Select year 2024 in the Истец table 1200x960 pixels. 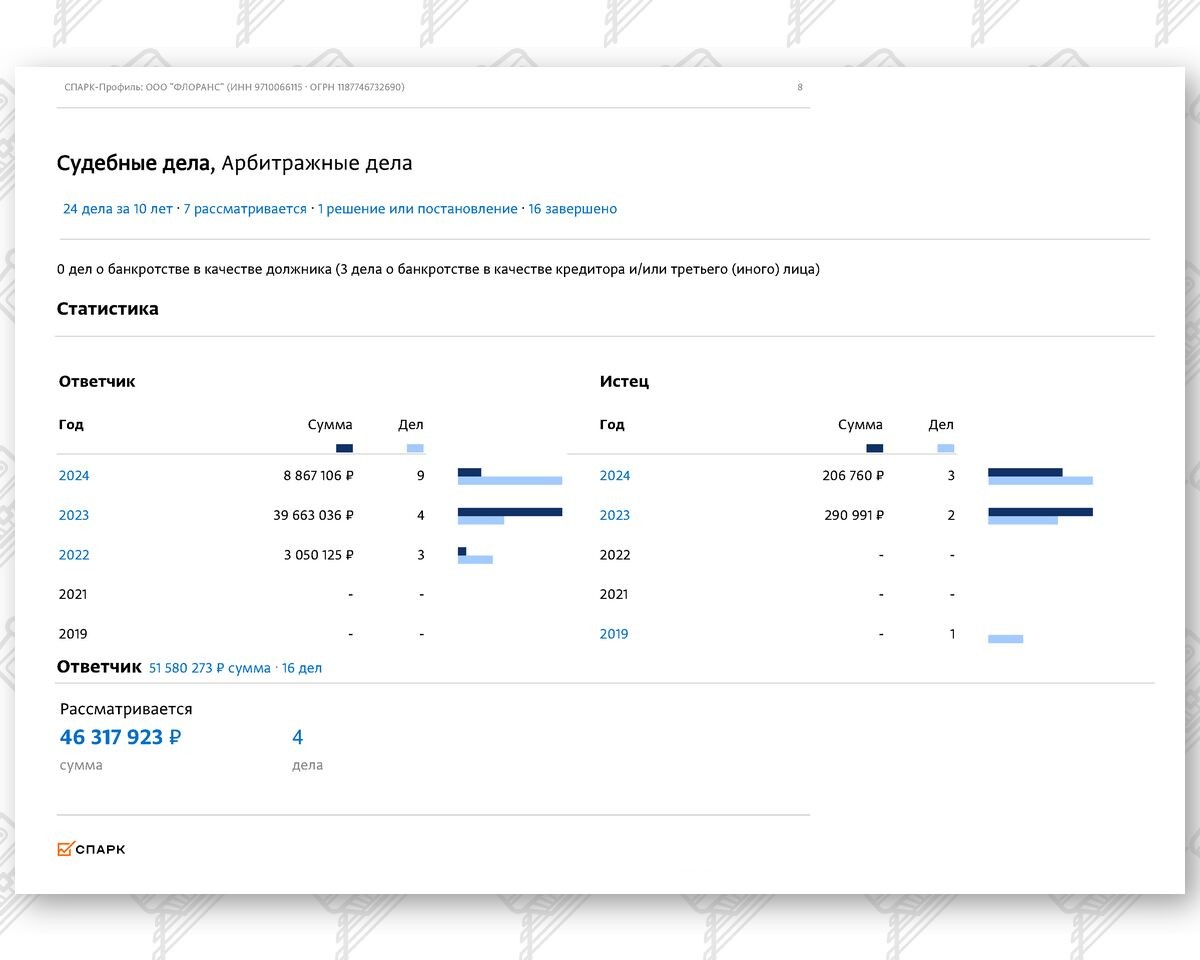[615, 476]
